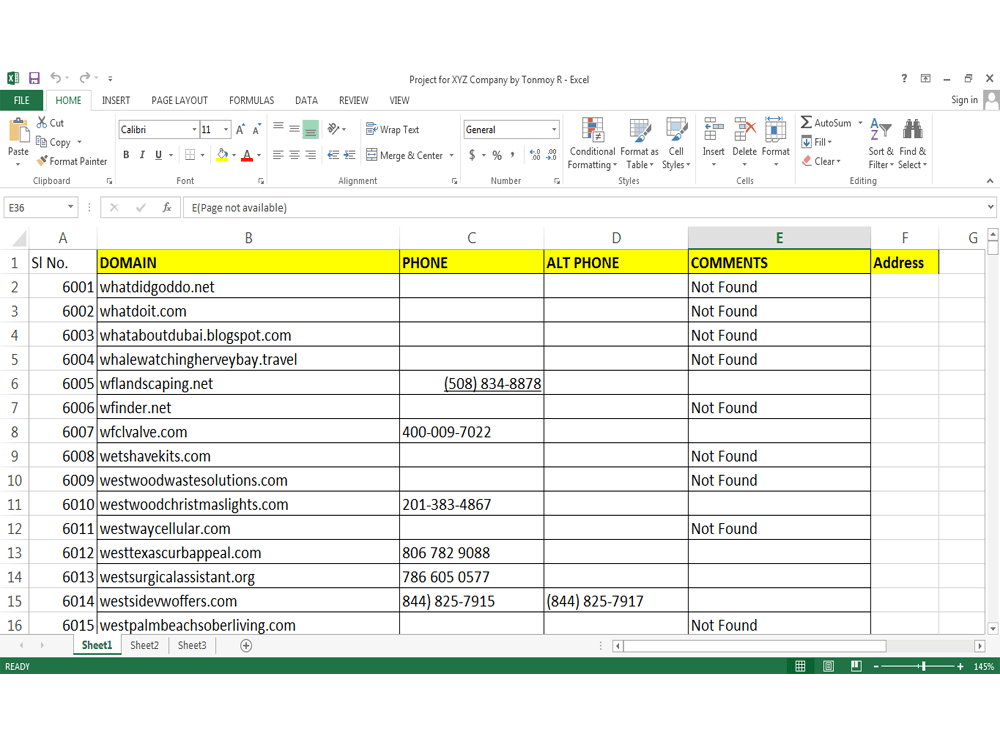Switch to the INSERT ribbon tab
Screen dimensions: 1000x750
(115, 100)
